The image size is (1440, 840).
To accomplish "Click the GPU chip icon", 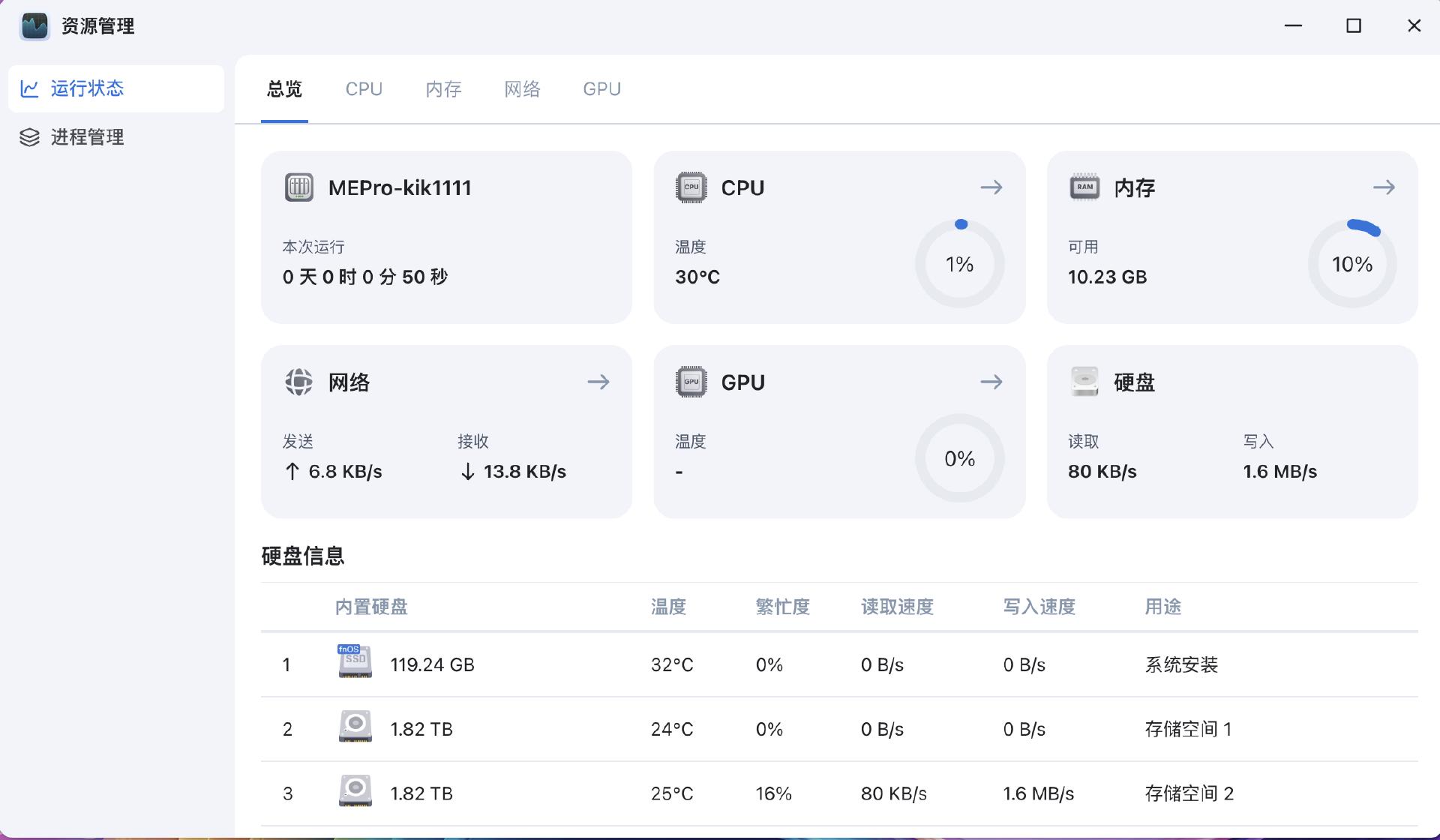I will [691, 382].
